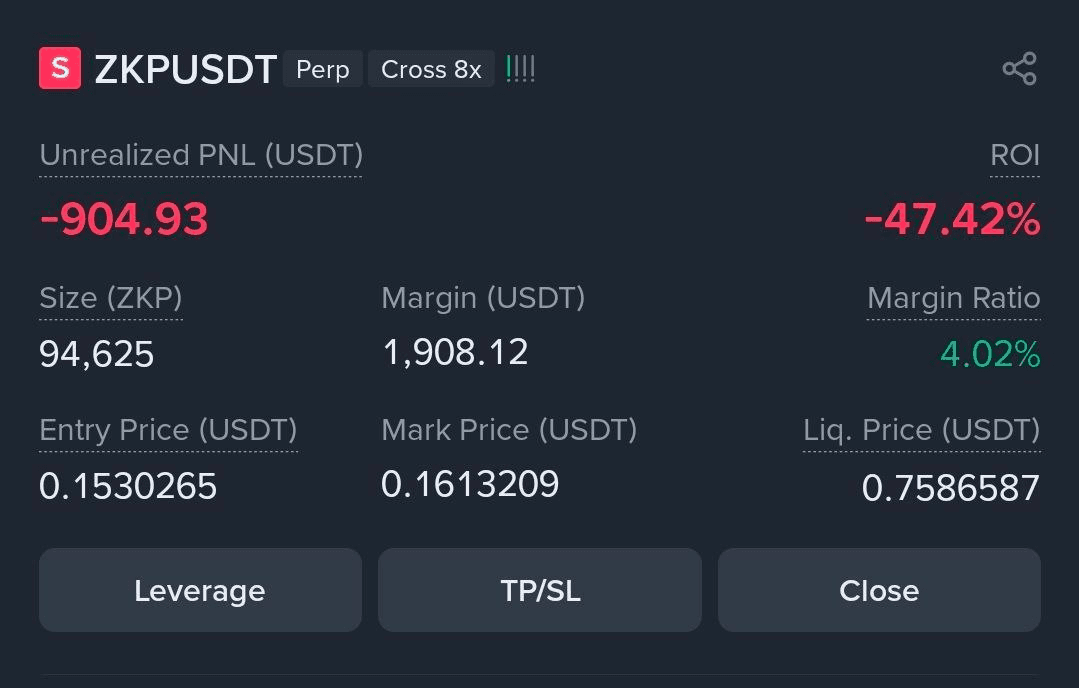Viewport: 1079px width, 688px height.
Task: Tap the Margin Ratio label
Action: click(953, 298)
